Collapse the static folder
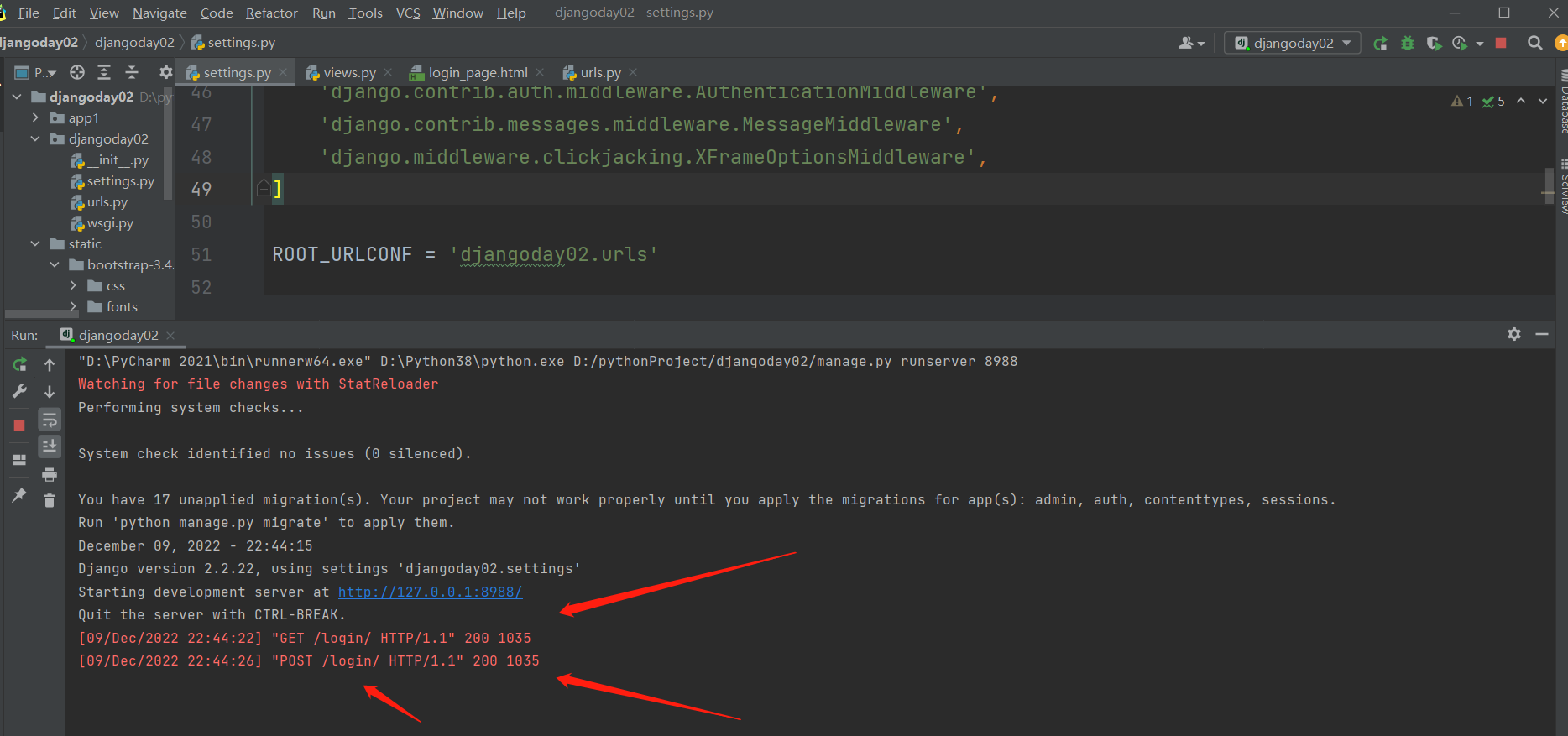1568x736 pixels. coord(35,243)
